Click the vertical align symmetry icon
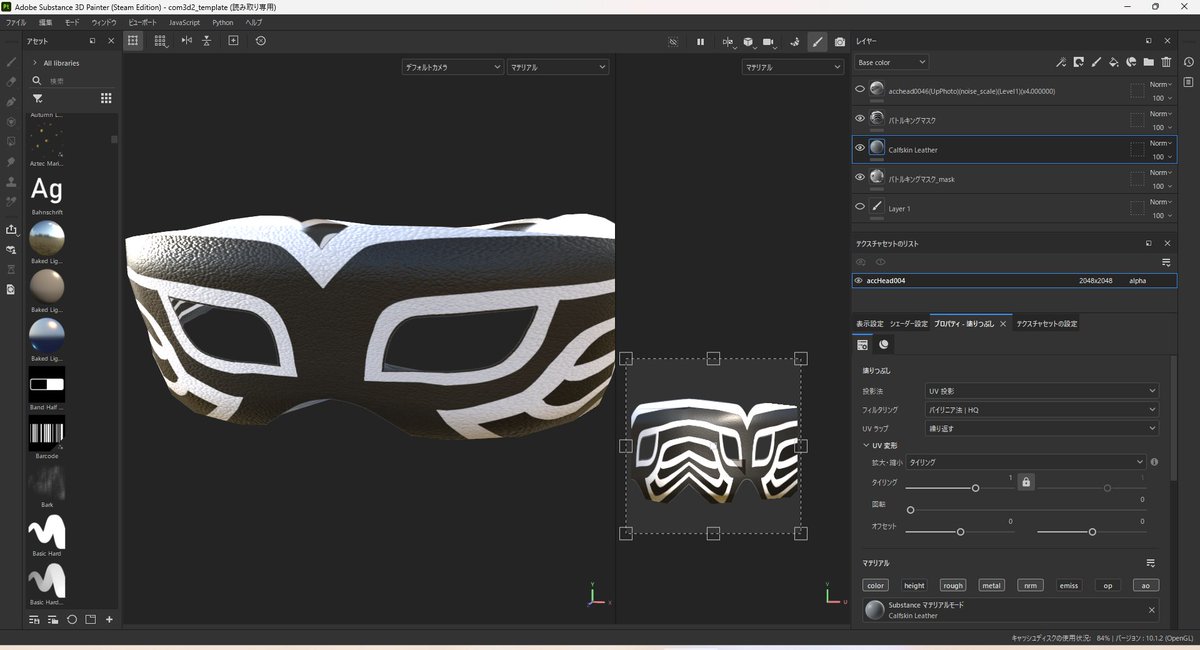Image resolution: width=1200 pixels, height=650 pixels. [207, 41]
